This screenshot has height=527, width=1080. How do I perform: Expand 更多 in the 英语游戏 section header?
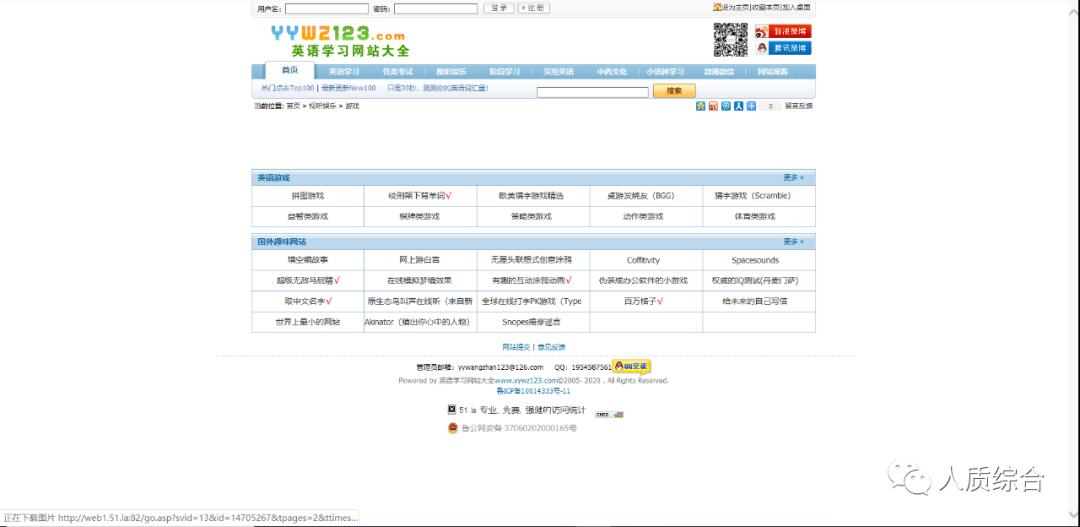793,178
